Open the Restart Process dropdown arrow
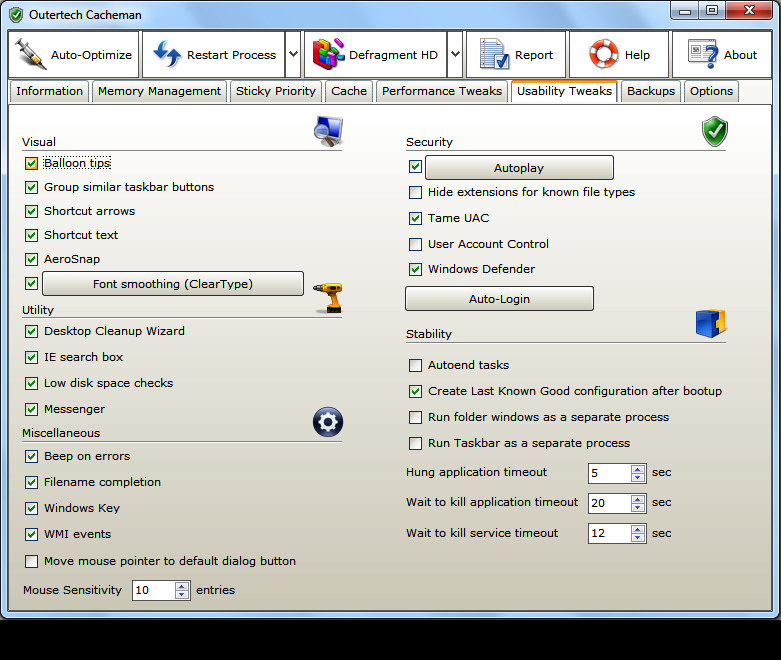The width and height of the screenshot is (781, 660). (293, 54)
